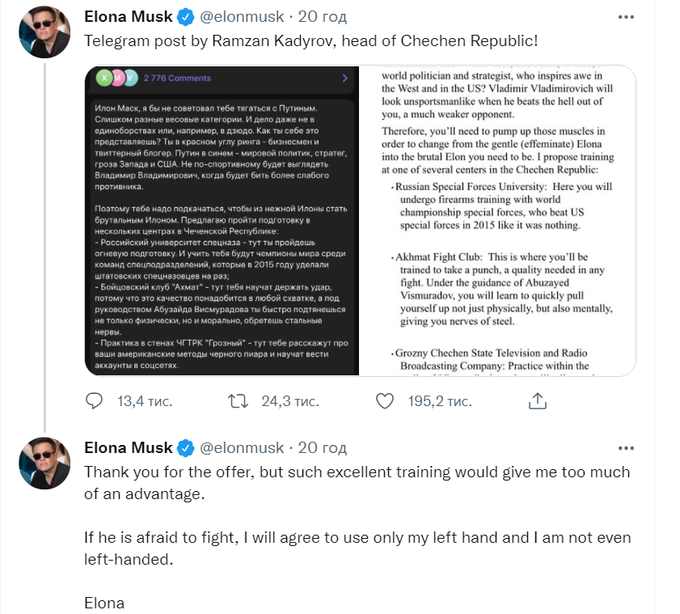
Task: Click the share upload icon
Action: tap(537, 401)
